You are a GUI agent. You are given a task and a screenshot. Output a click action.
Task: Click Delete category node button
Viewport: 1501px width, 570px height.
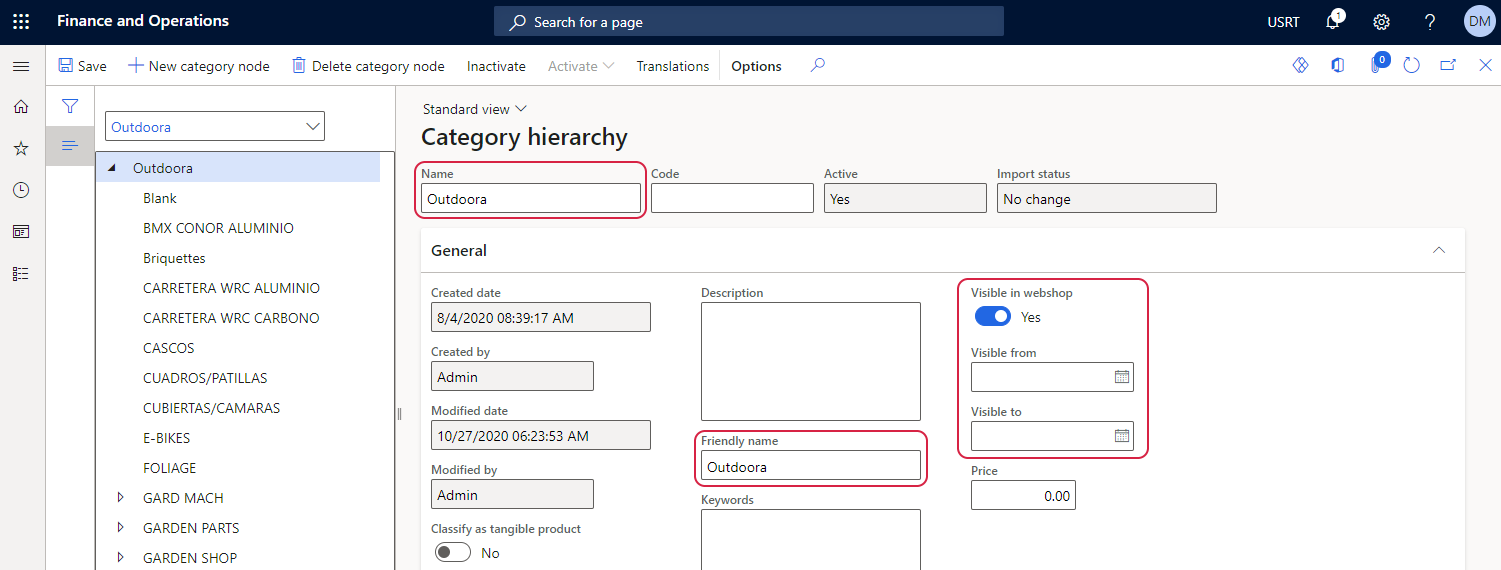pos(368,66)
